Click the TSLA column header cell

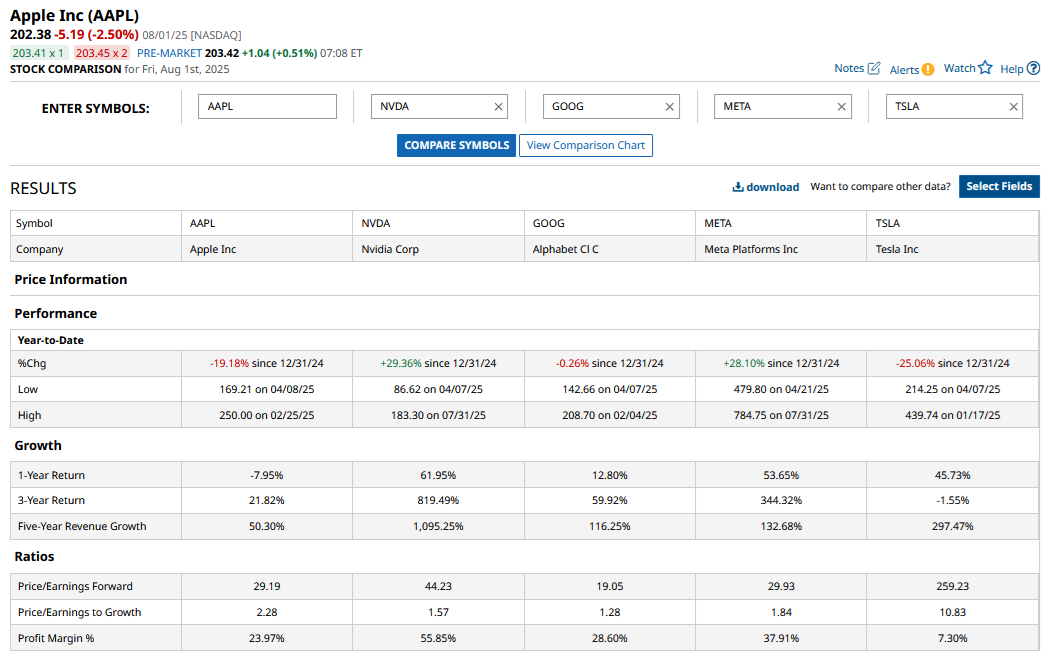(x=953, y=223)
